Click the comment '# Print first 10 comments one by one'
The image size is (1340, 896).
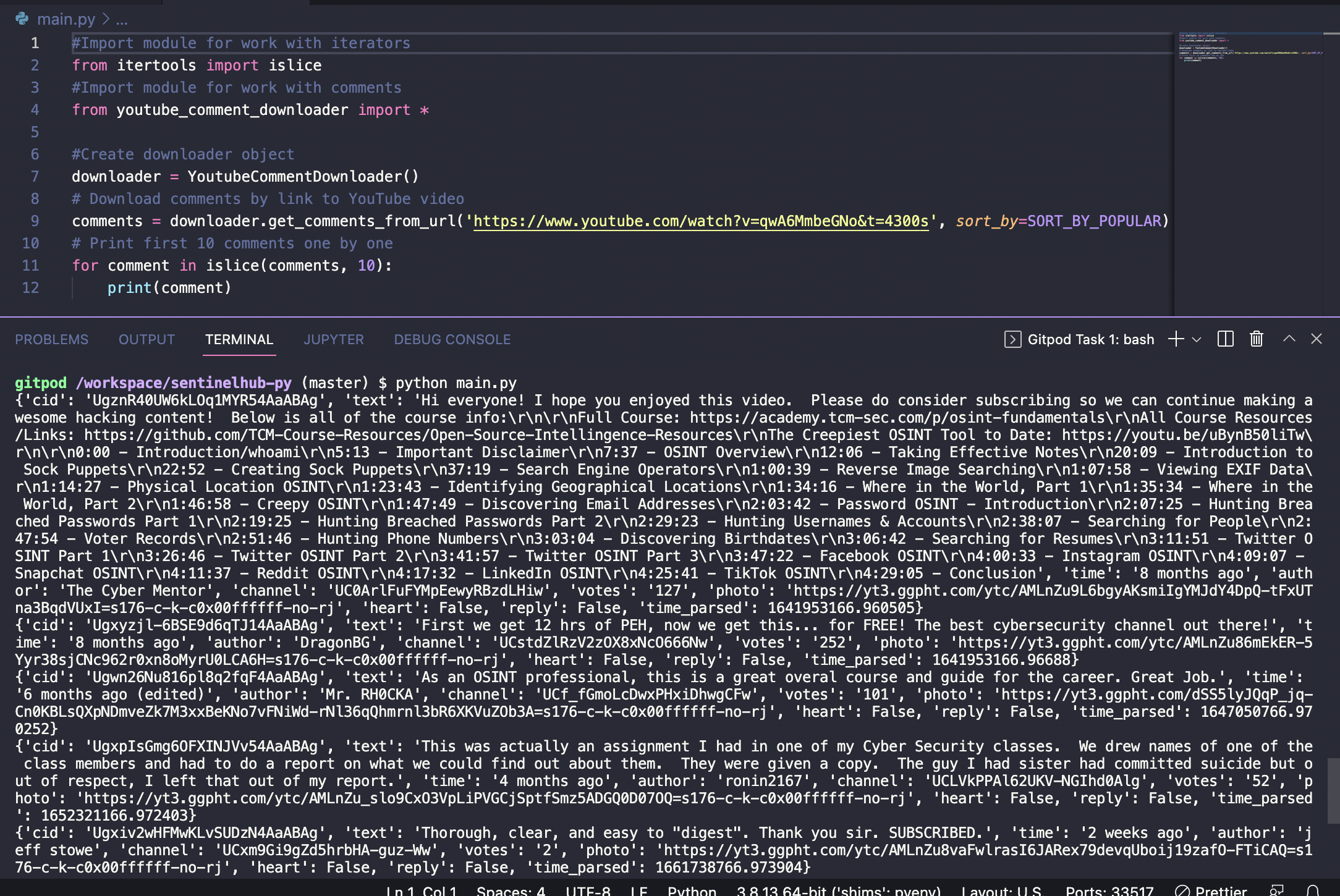coord(232,243)
